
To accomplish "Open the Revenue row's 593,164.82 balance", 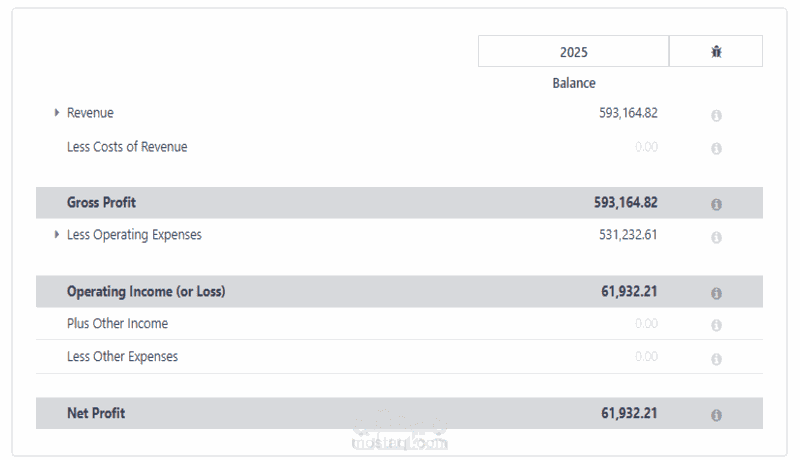I will click(628, 114).
